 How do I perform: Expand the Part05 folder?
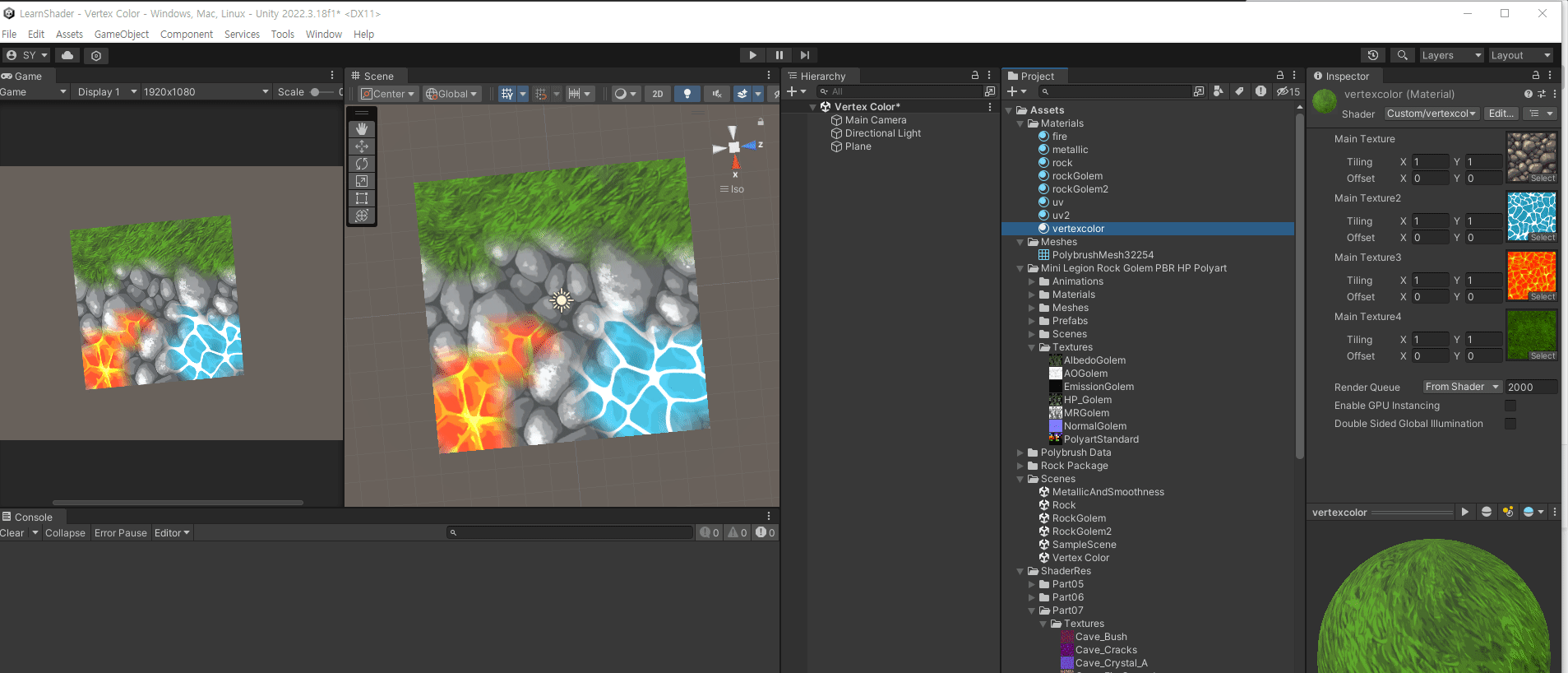pos(1032,584)
